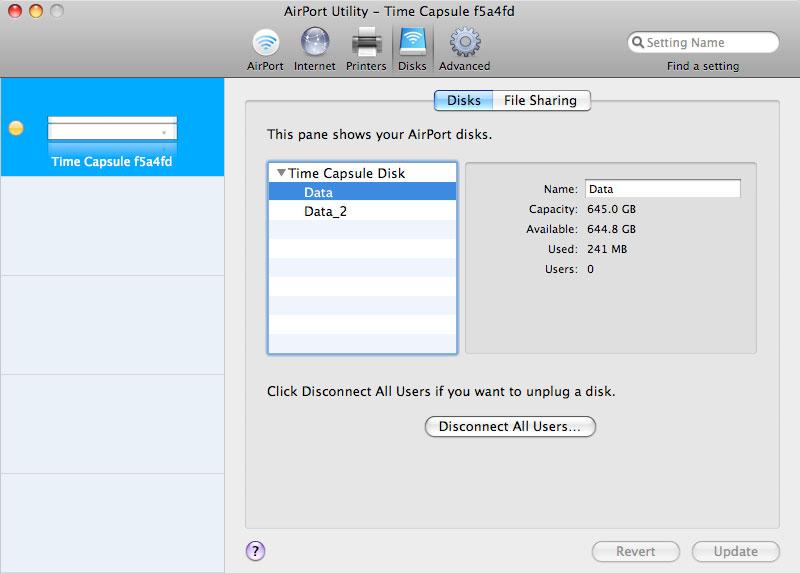Click the Setting Name search field
Viewport: 800px width, 573px height.
703,42
